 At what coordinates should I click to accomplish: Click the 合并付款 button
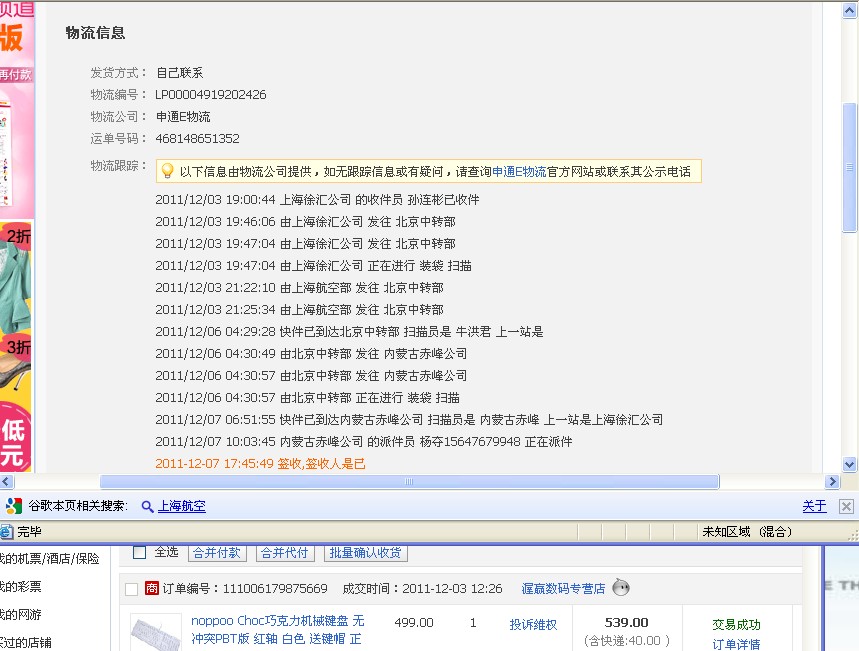[x=217, y=552]
